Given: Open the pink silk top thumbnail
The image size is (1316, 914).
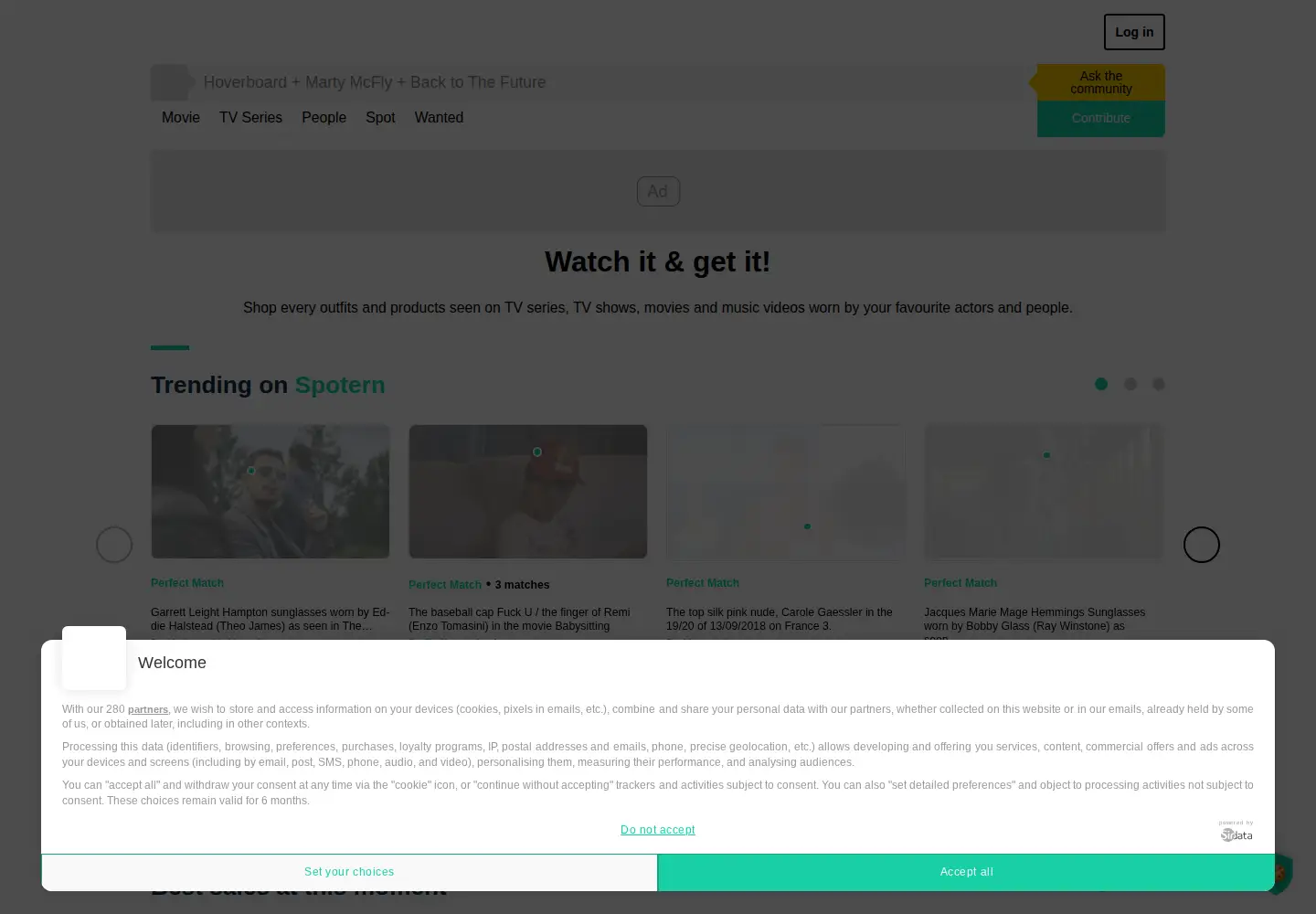Looking at the screenshot, I should tap(786, 492).
